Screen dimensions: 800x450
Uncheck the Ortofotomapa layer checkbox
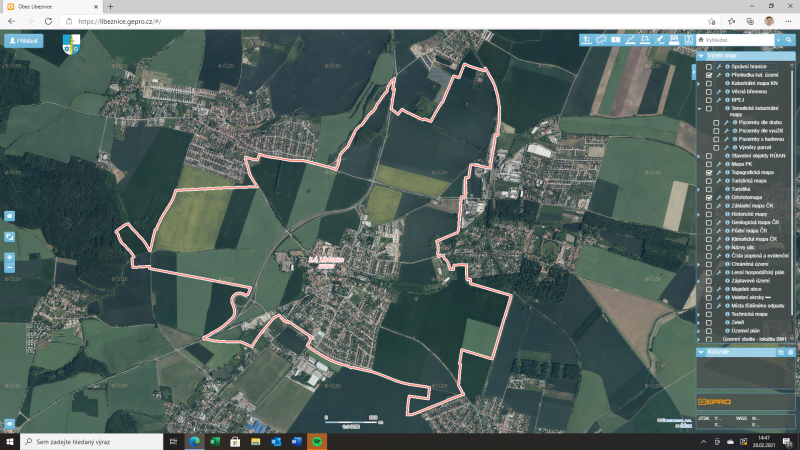709,198
